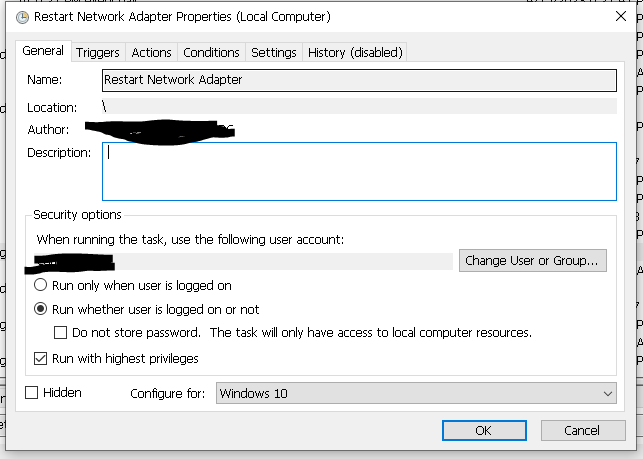The image size is (643, 459).
Task: Click the task scheduler clock icon in title bar
Action: (x=22, y=17)
